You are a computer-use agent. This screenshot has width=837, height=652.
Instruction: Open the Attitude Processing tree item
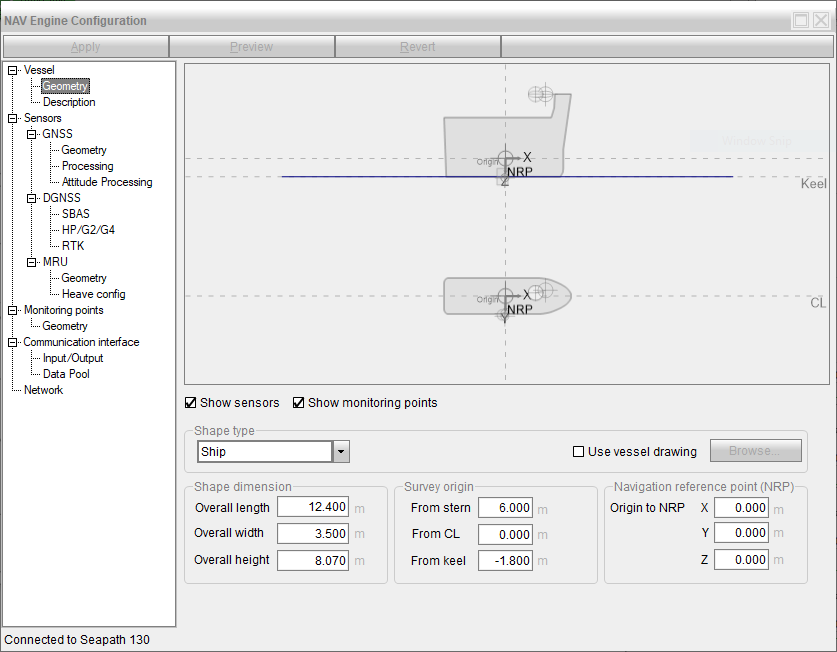coord(107,182)
